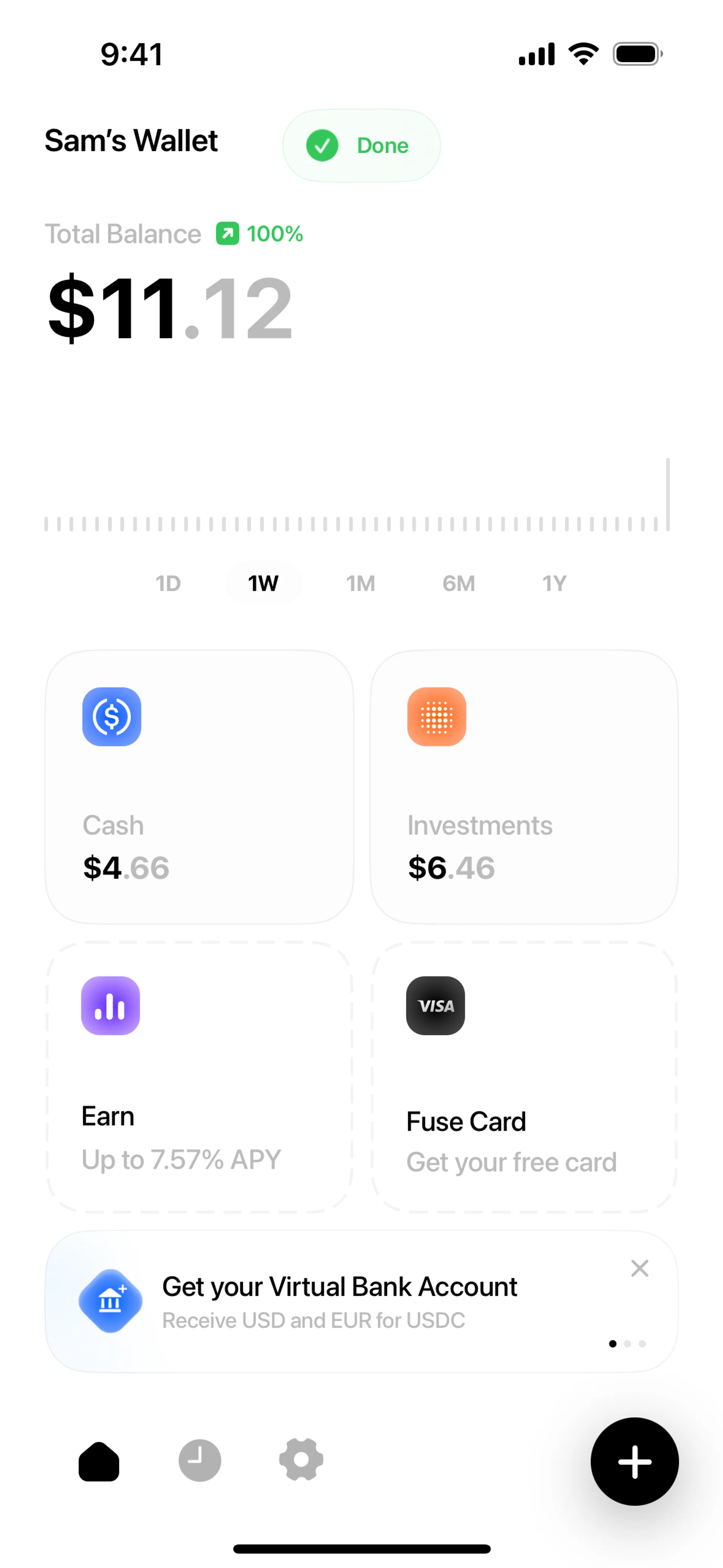Go to the Home tab icon
The width and height of the screenshot is (723, 1568).
click(99, 1461)
